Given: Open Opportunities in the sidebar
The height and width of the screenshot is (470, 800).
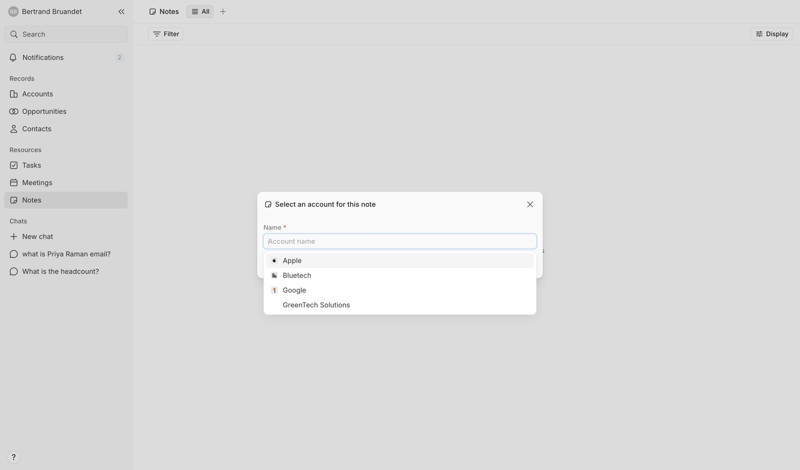Looking at the screenshot, I should (x=66, y=111).
